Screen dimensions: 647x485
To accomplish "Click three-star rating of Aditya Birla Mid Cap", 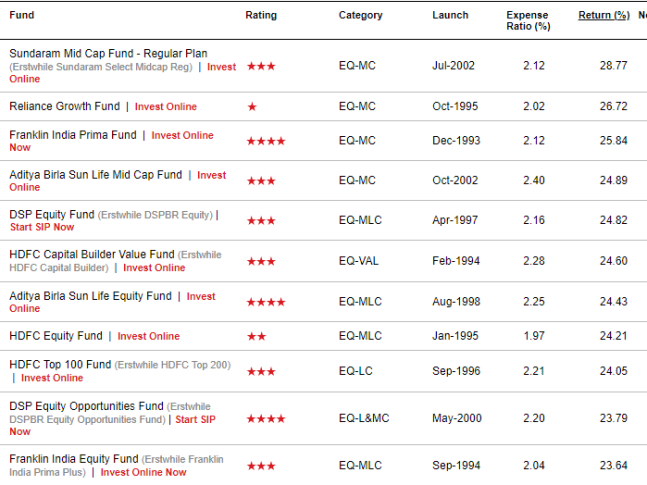I will tap(261, 181).
